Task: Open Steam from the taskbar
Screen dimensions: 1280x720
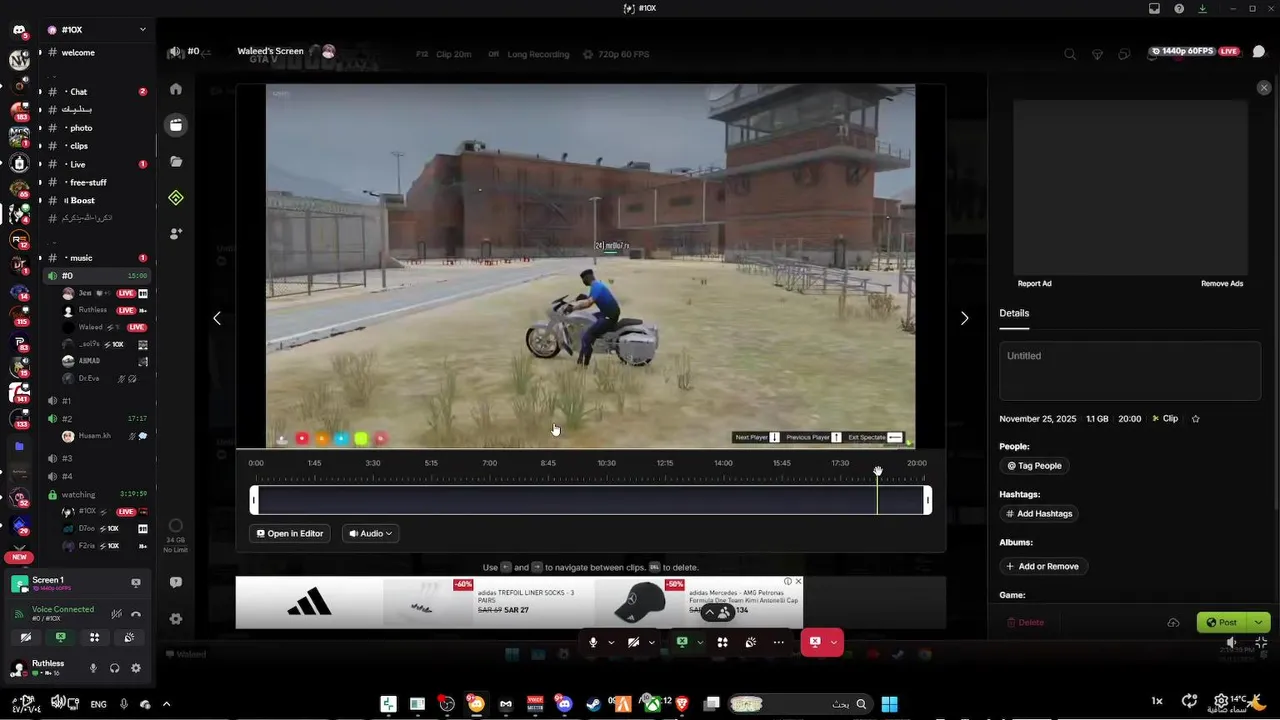Action: pos(593,704)
